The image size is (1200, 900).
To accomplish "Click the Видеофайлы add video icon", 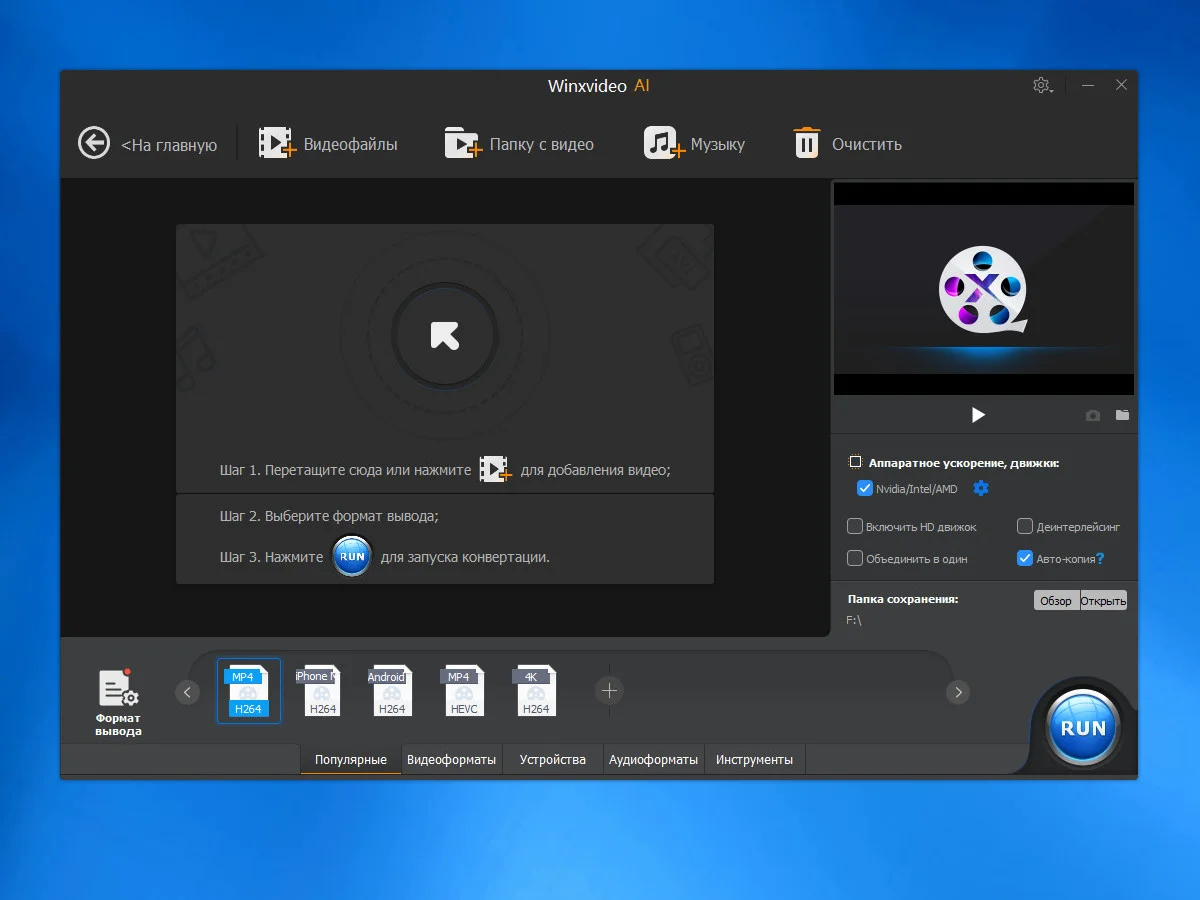I will (277, 144).
